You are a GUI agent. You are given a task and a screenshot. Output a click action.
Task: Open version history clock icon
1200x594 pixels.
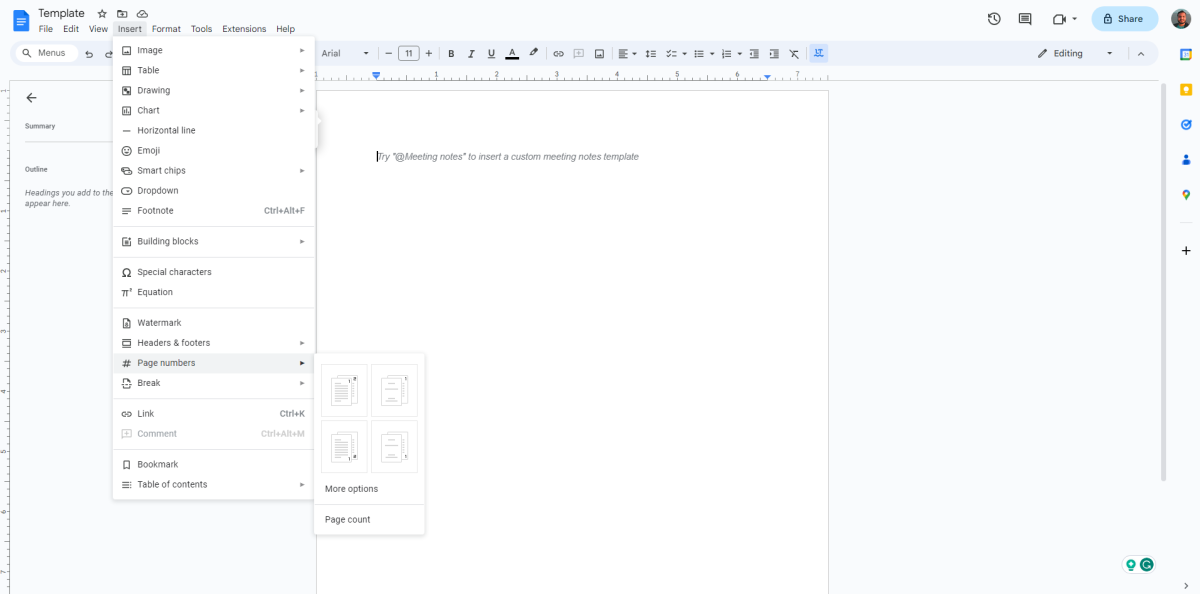[994, 19]
